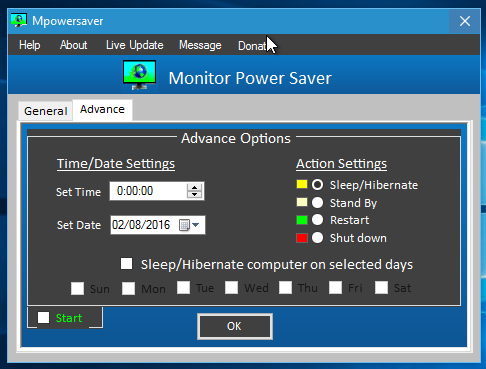The width and height of the screenshot is (486, 369).
Task: Open the calendar icon in Set Date
Action: (x=184, y=225)
